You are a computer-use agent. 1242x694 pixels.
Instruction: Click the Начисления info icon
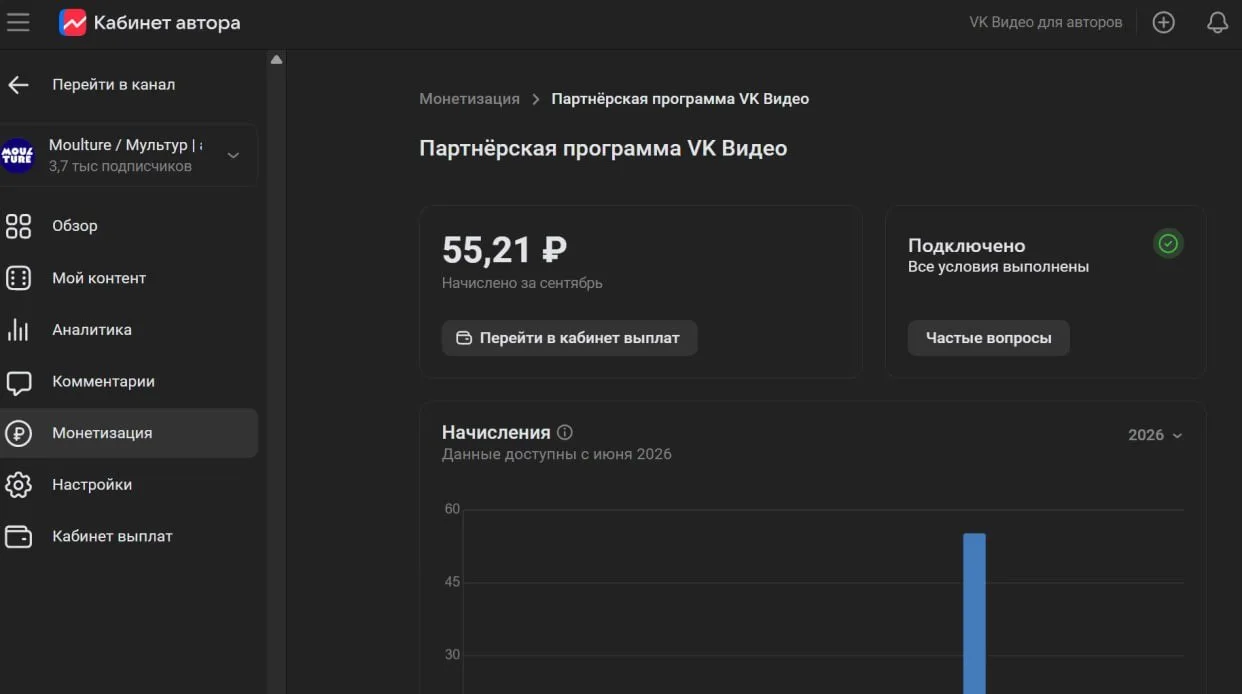pos(565,432)
